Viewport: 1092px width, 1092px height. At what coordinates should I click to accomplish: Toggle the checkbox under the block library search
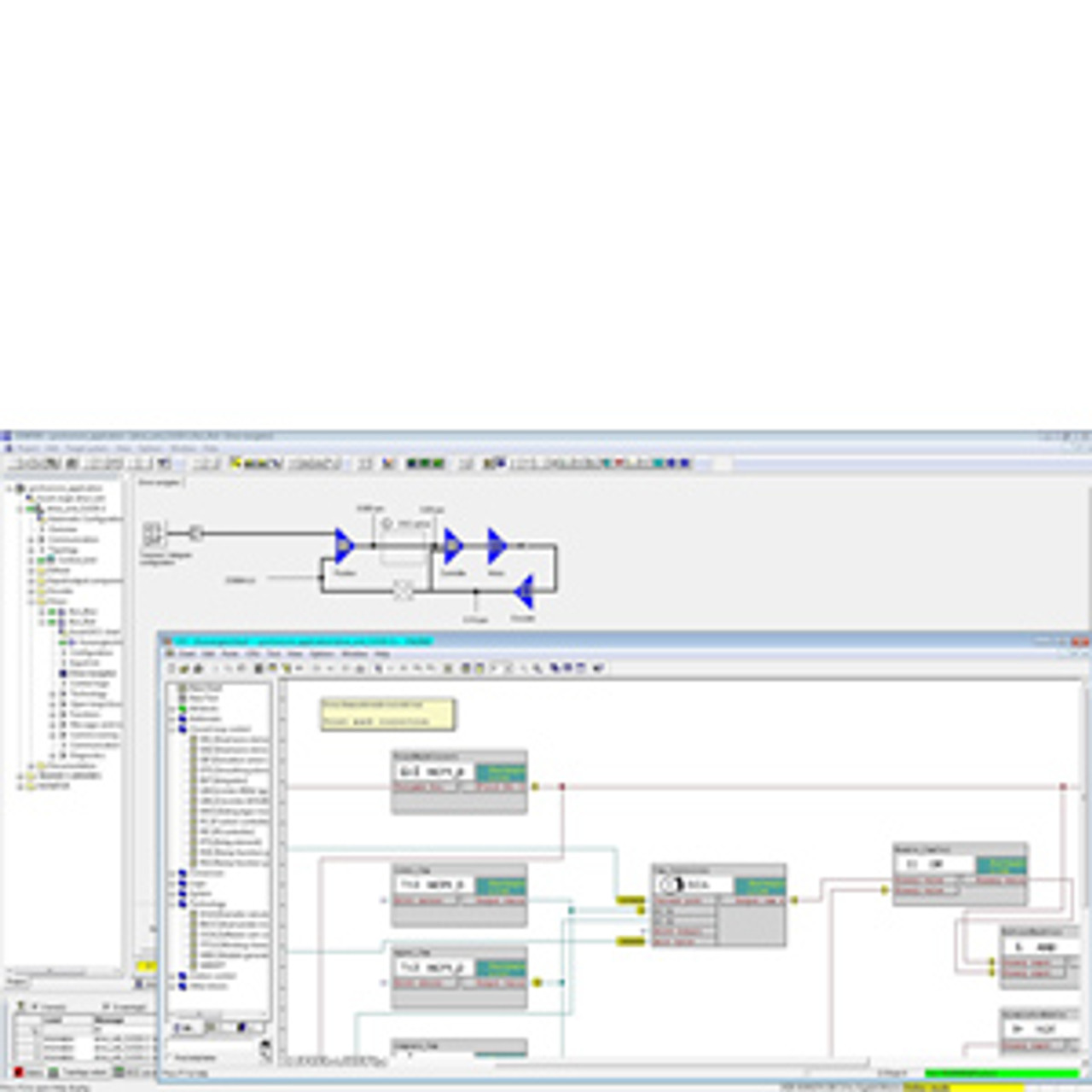click(x=171, y=1057)
